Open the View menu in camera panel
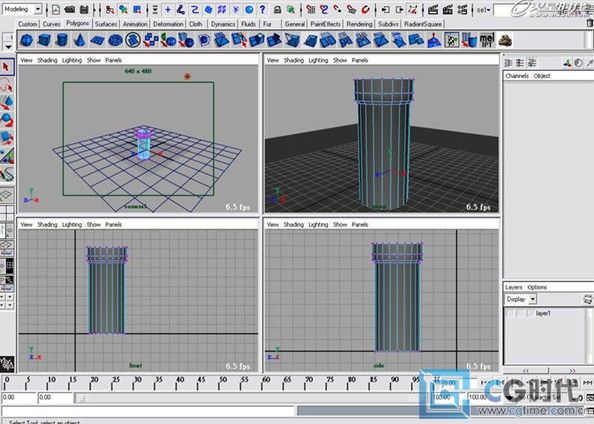The width and height of the screenshot is (594, 424). pos(26,60)
